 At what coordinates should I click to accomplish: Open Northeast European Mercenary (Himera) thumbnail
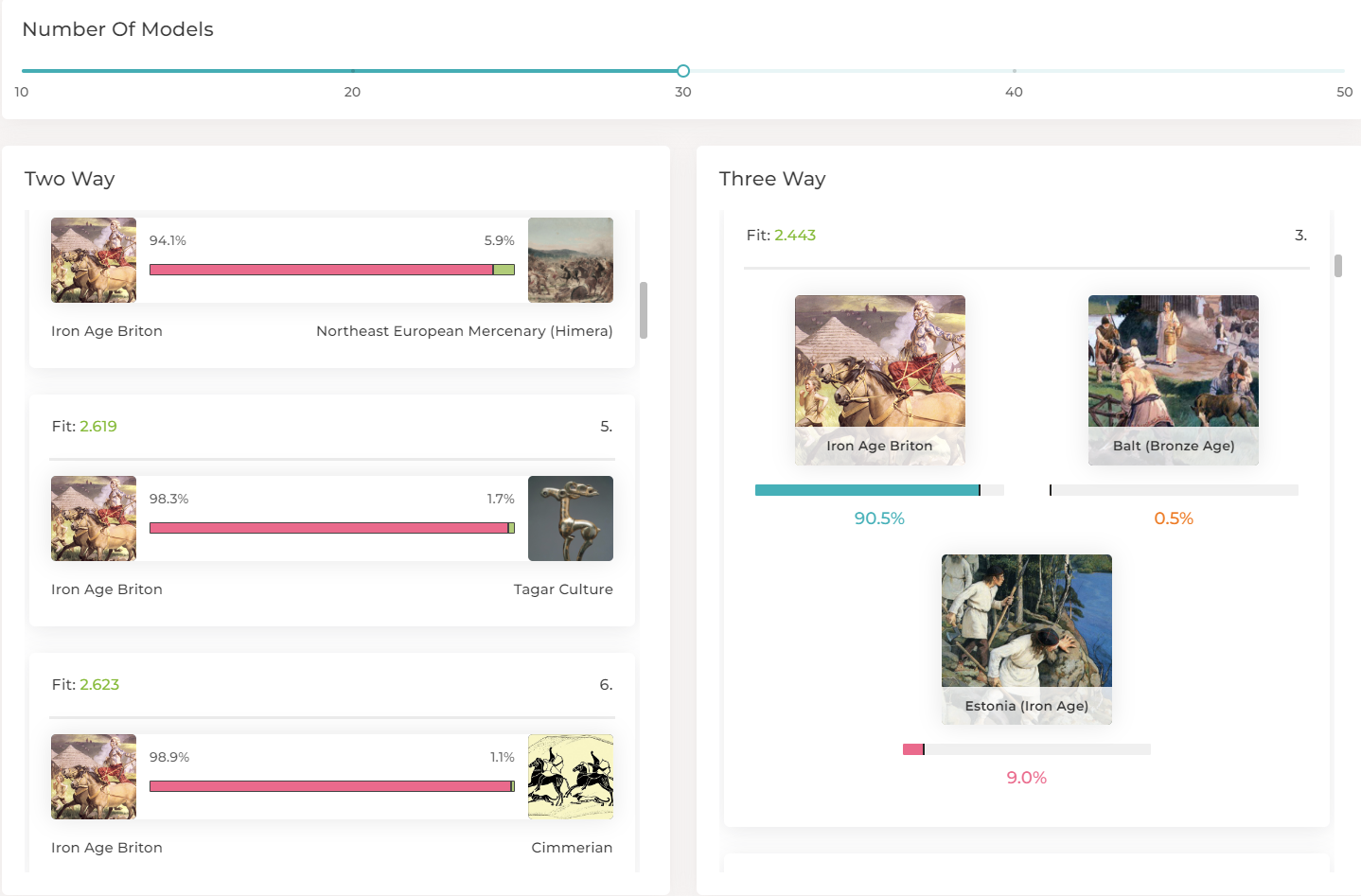571,260
